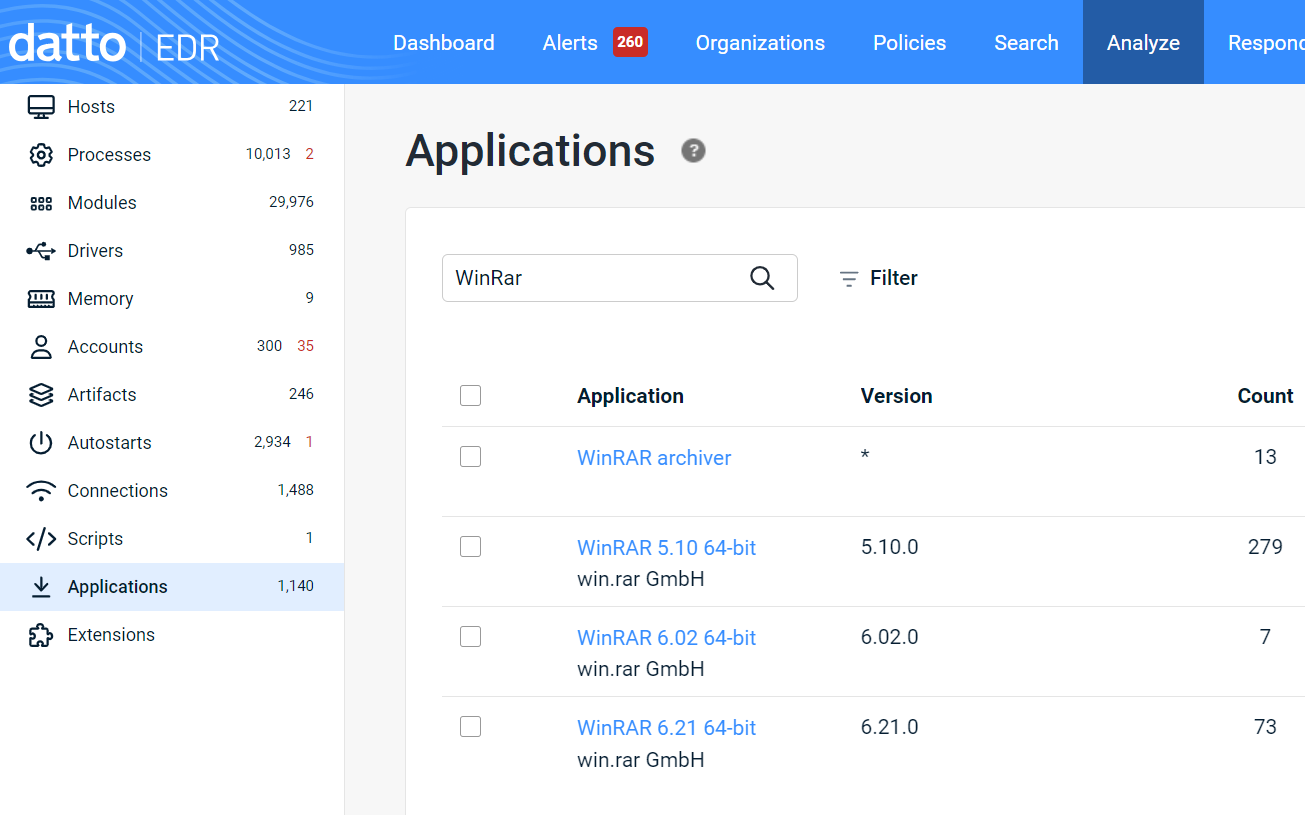
Task: Click the 260 alerts badge
Action: (x=630, y=42)
